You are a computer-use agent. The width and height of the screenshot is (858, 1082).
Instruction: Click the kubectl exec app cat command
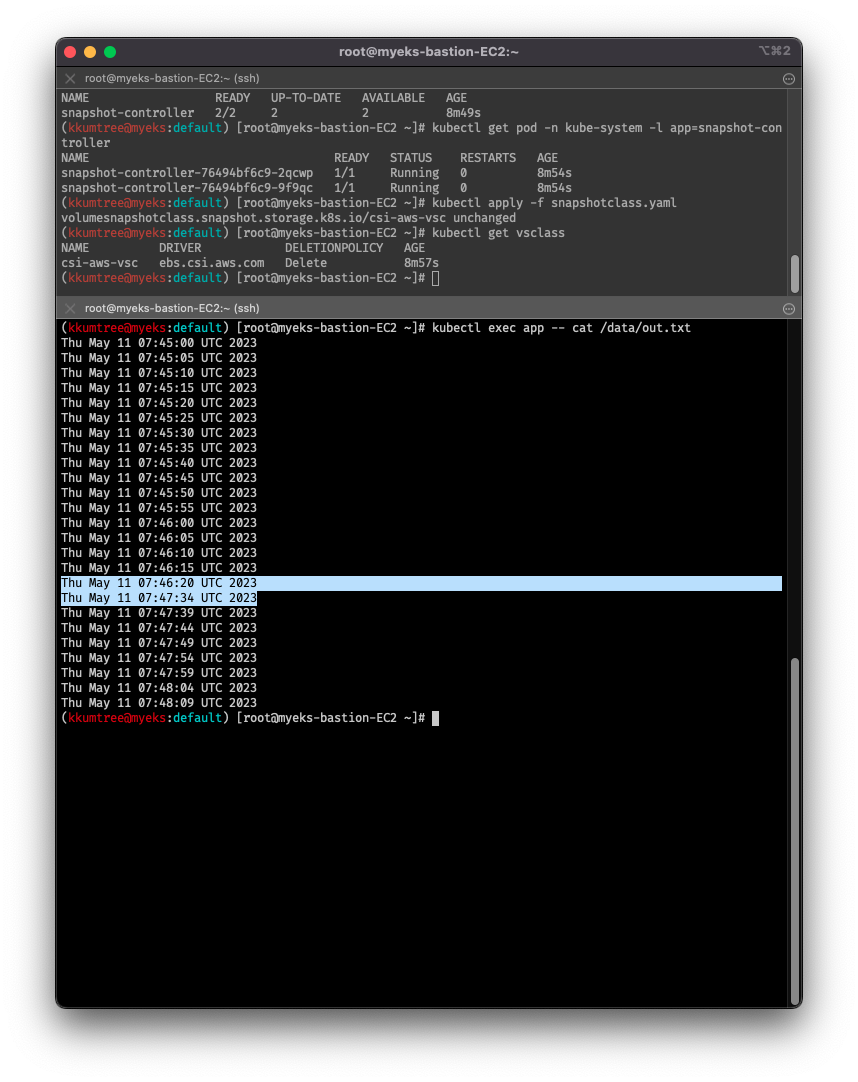coord(561,328)
